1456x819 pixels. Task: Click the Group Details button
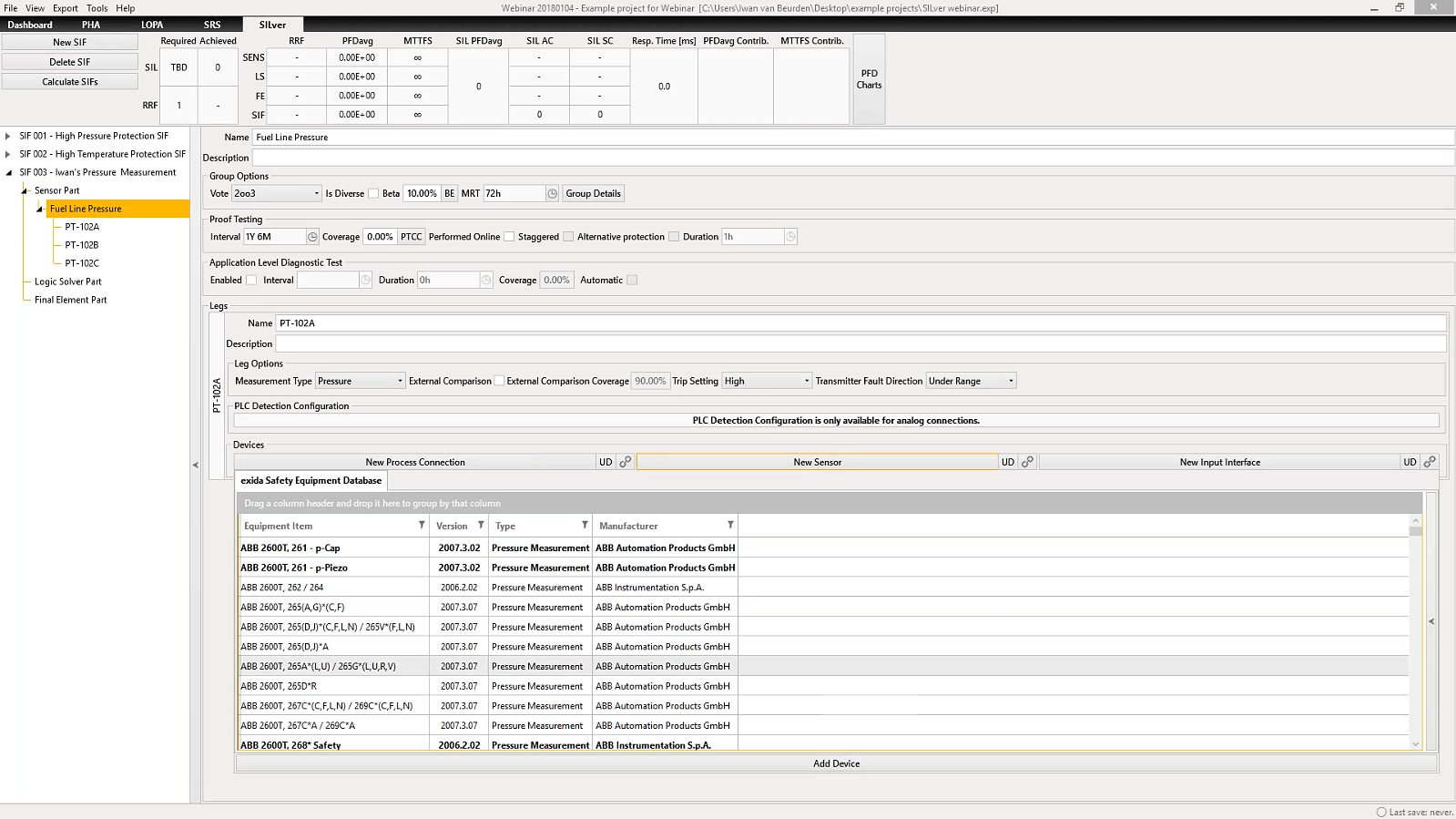click(x=593, y=193)
